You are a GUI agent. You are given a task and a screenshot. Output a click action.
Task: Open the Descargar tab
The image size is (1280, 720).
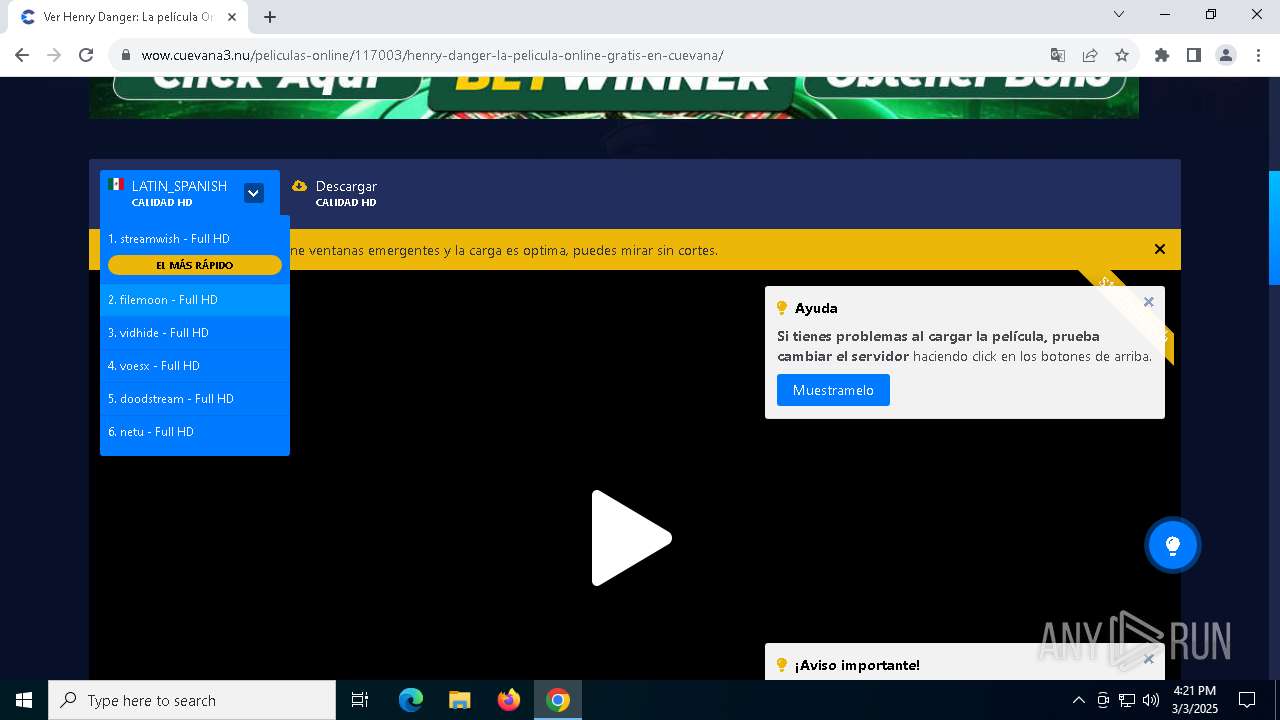(x=335, y=193)
